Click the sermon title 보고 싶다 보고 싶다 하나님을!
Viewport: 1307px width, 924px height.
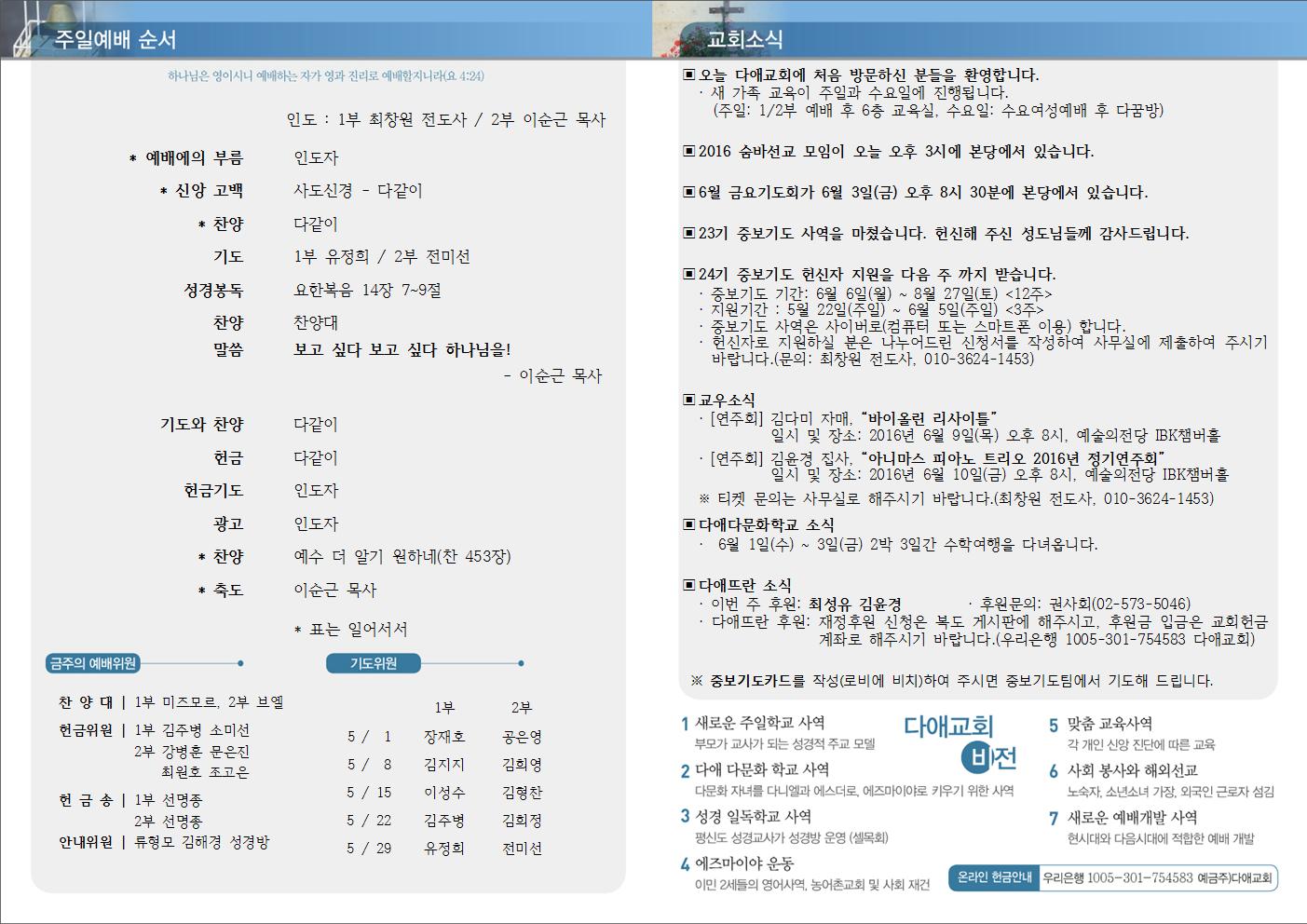(x=402, y=350)
